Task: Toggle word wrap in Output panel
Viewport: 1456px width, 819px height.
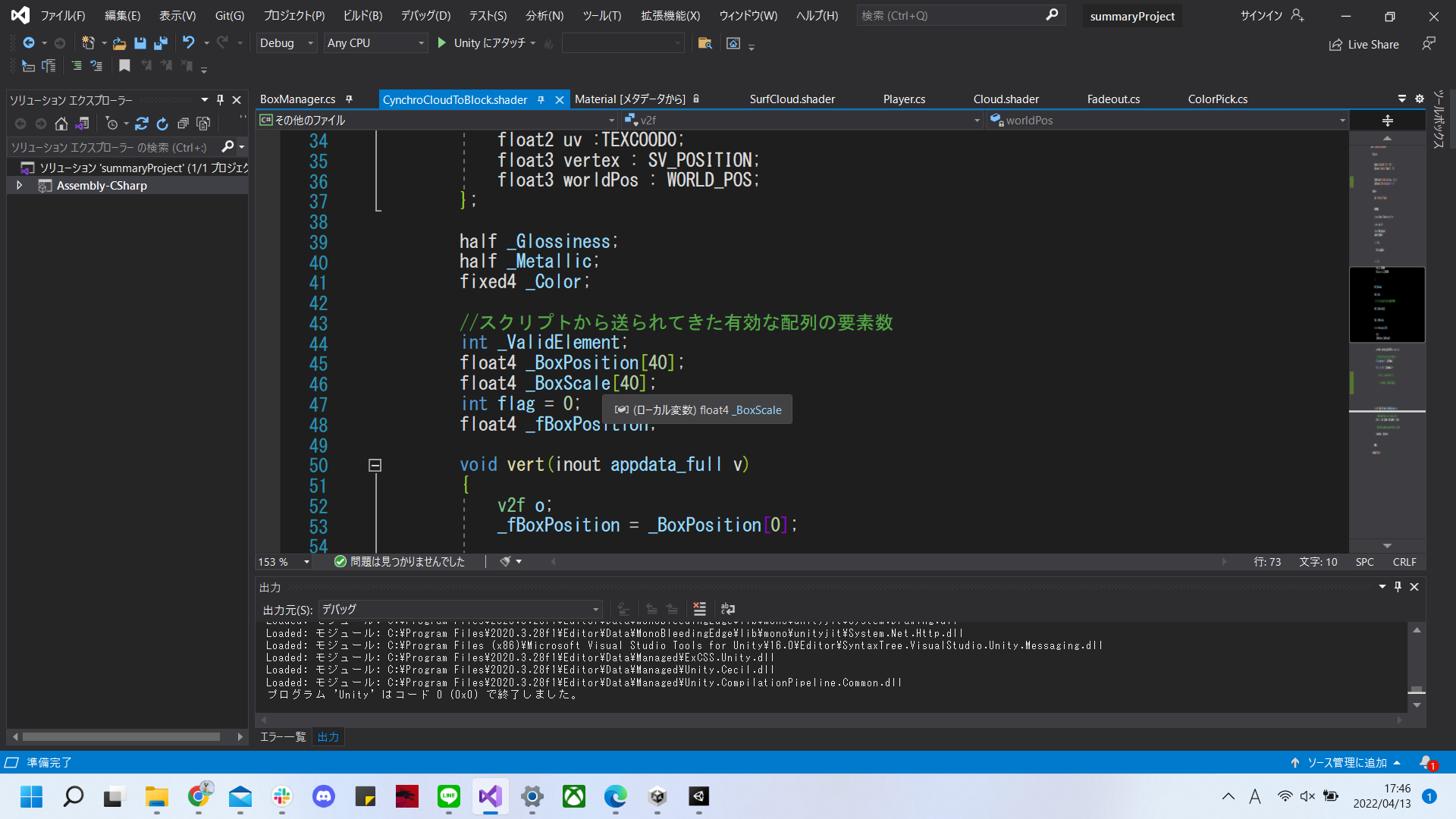Action: [728, 609]
